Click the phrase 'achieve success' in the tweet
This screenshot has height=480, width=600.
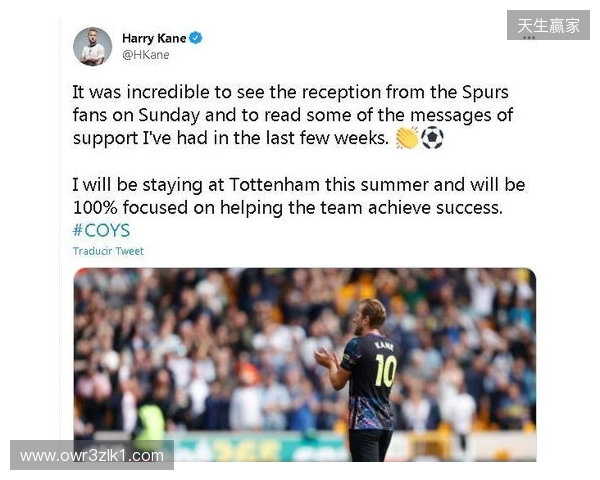[x=435, y=208]
